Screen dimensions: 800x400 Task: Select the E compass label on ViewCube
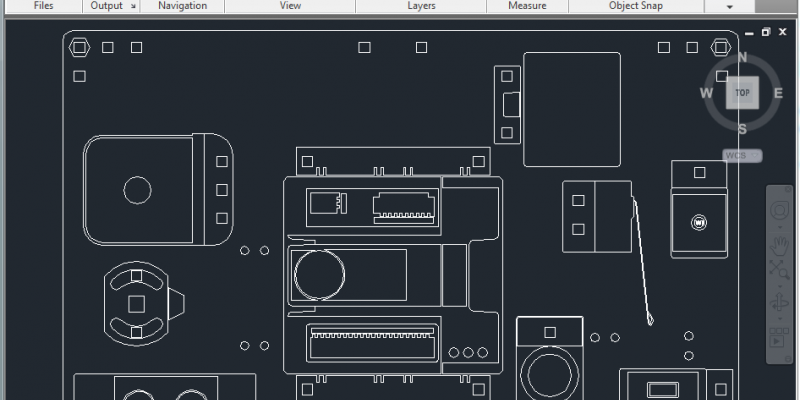coord(778,93)
